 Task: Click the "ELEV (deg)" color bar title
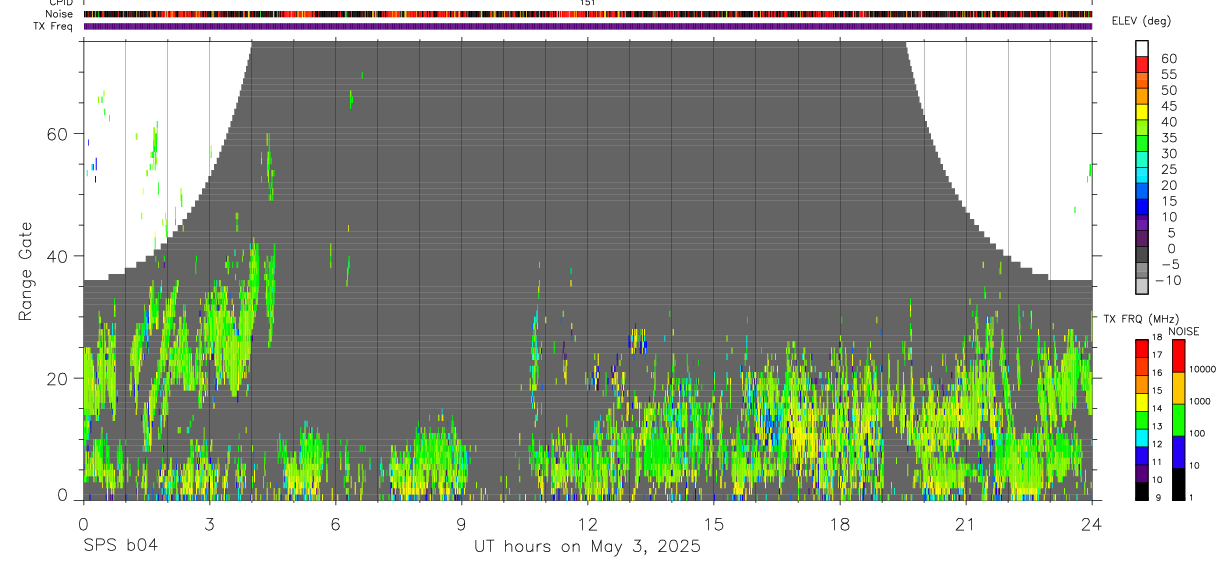pyautogui.click(x=1142, y=21)
